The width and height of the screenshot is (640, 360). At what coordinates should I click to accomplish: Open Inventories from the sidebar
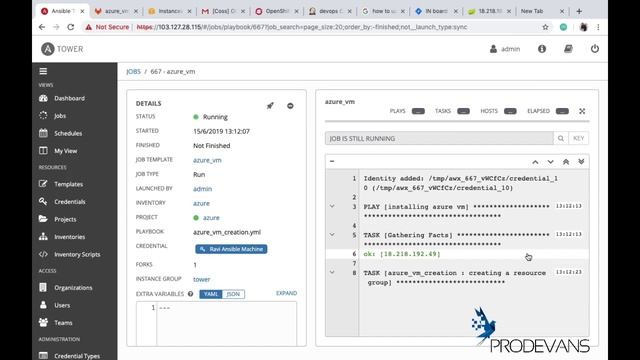(x=69, y=237)
